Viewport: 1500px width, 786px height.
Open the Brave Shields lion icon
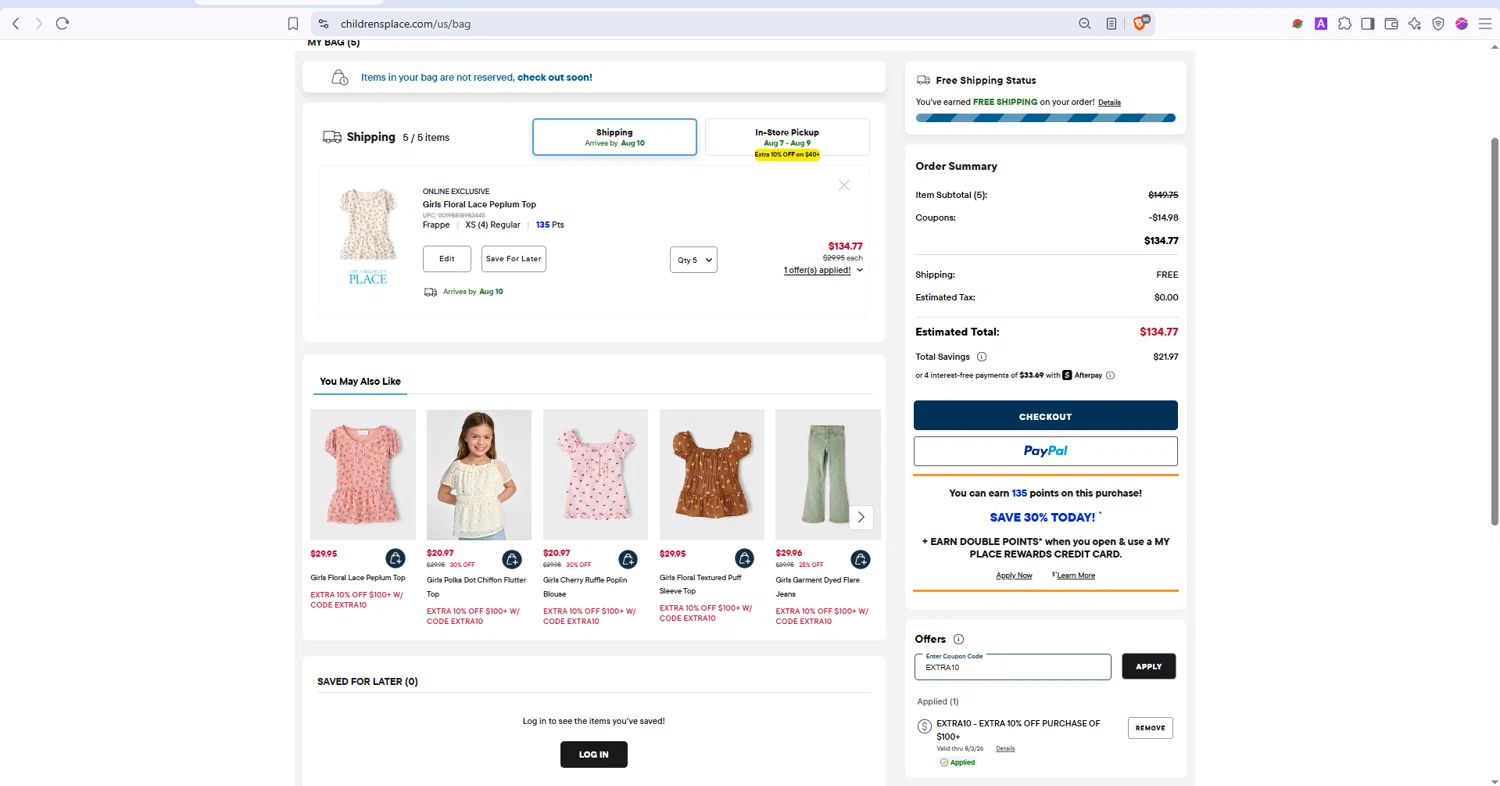point(1140,23)
